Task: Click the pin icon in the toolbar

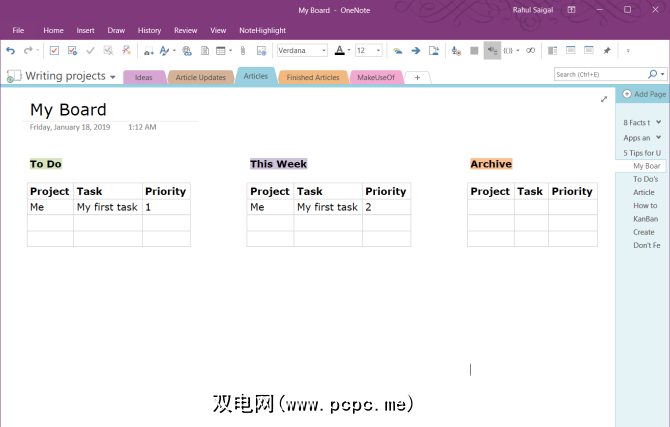Action: [606, 50]
